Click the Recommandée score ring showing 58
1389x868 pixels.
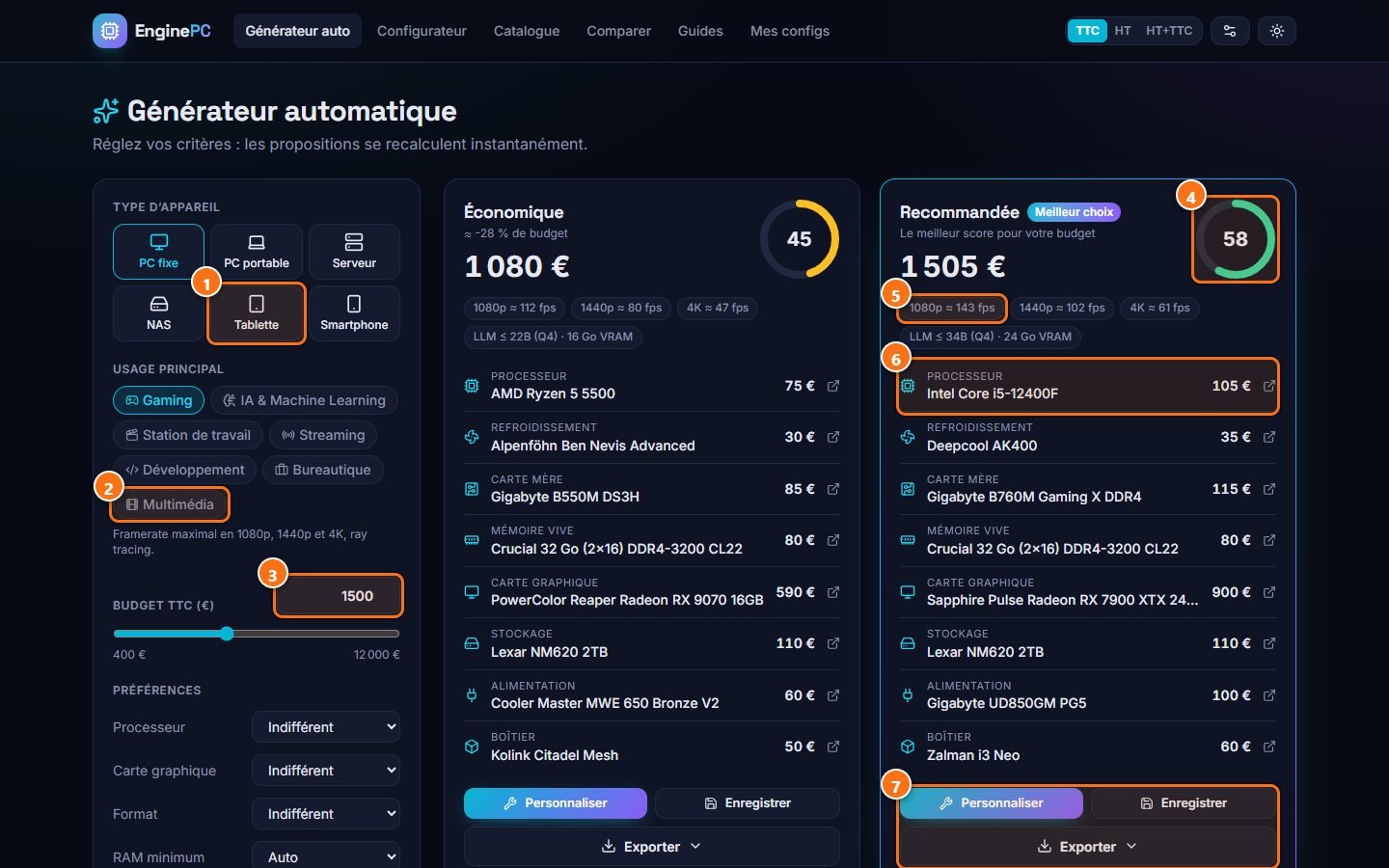tap(1236, 239)
